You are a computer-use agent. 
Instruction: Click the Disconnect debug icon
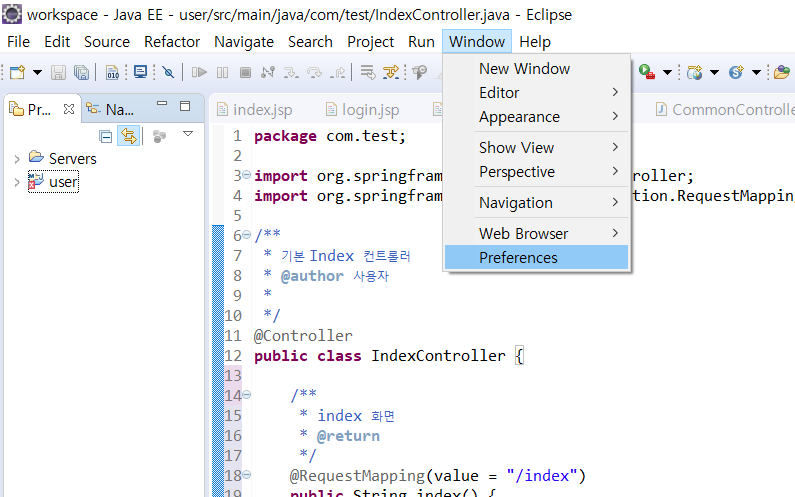tap(268, 73)
